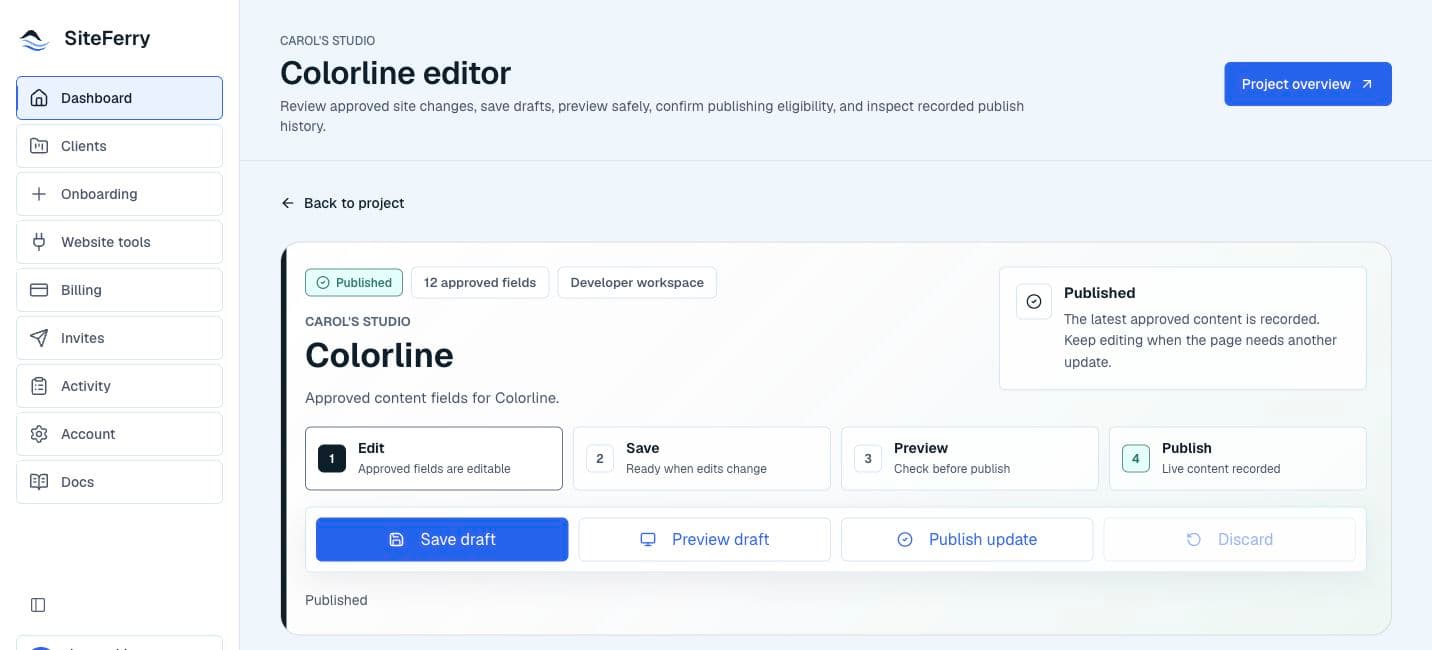
Task: Click the Published text below action buttons
Action: click(336, 600)
